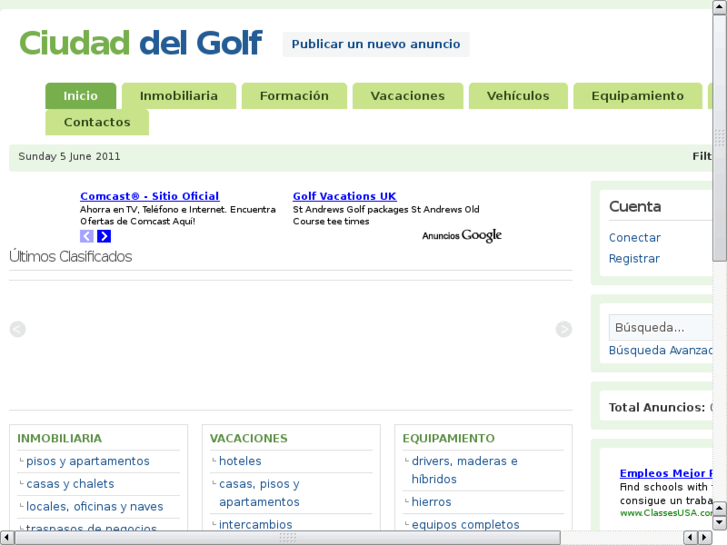Click the 'Sunday 5 June 2011' date text
The height and width of the screenshot is (545, 727).
point(69,156)
